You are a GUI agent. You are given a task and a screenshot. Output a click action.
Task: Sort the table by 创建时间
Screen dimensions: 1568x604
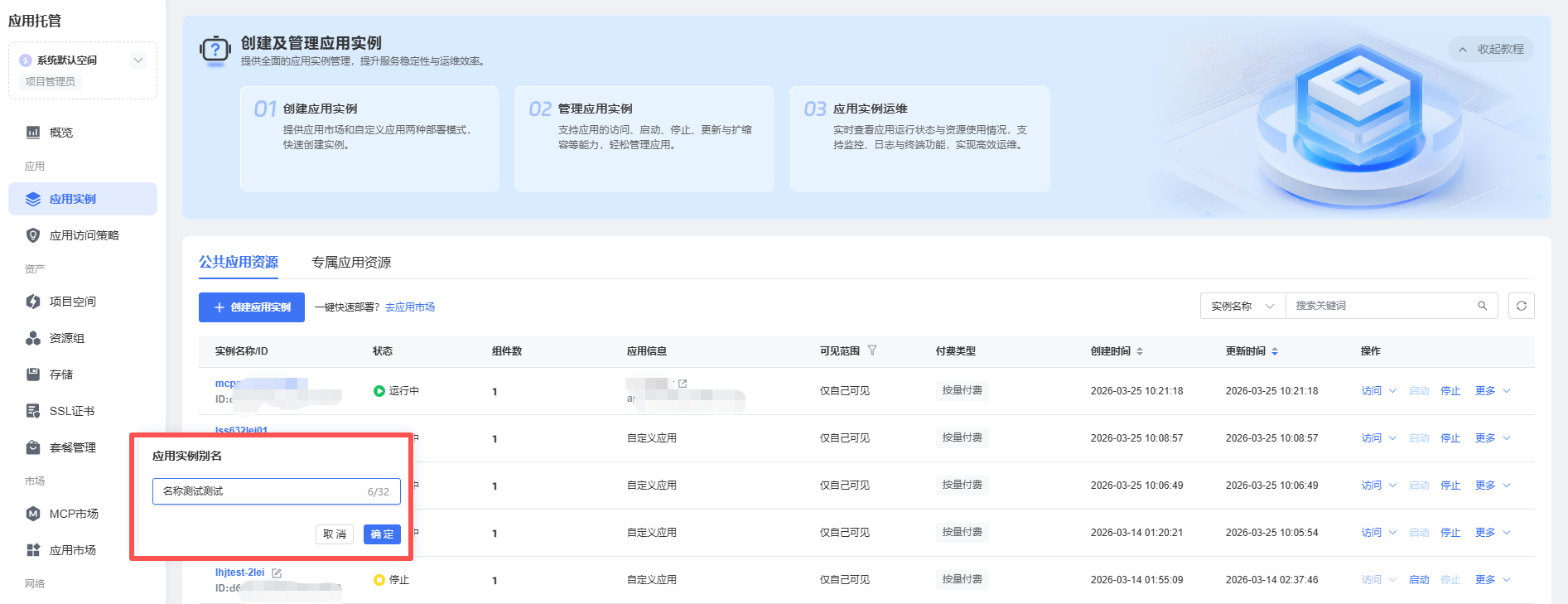click(x=1140, y=351)
